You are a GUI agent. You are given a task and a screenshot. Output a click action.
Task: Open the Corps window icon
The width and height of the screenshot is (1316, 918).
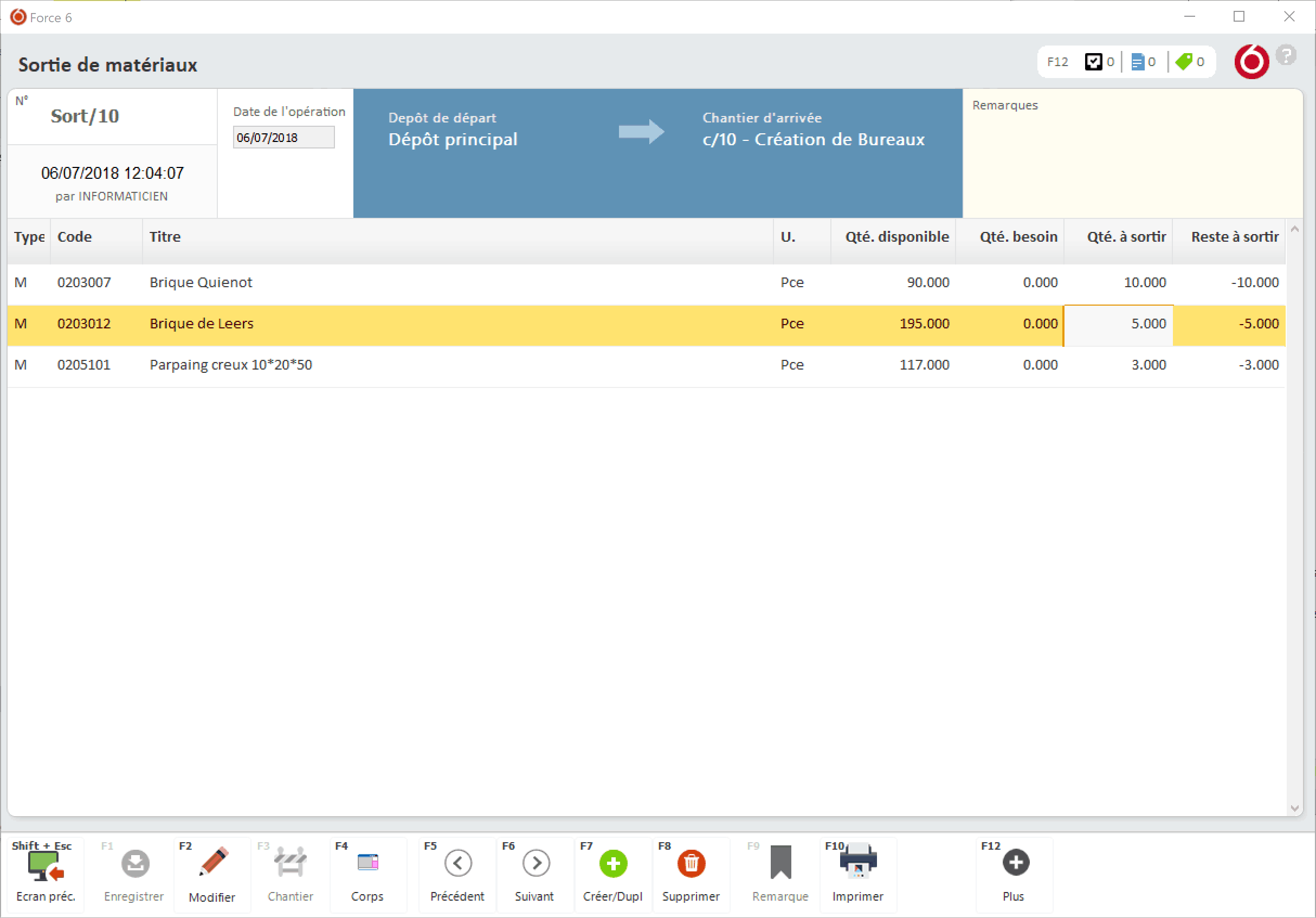click(367, 862)
